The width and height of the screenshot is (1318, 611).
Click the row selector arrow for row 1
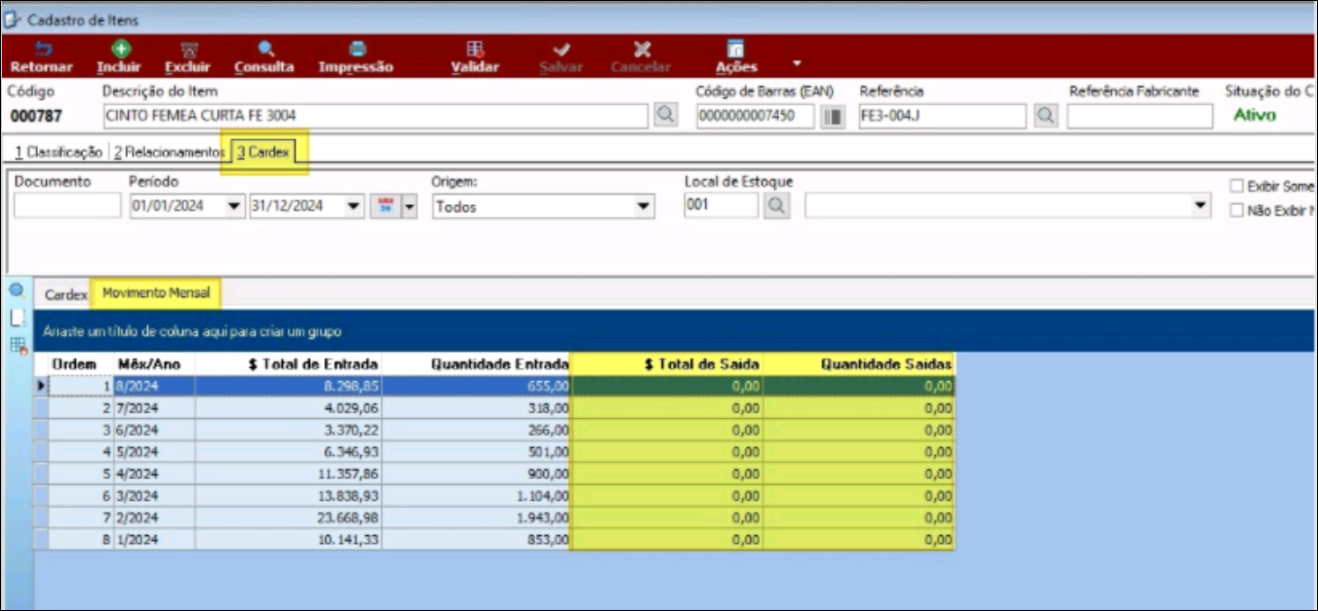coord(41,385)
